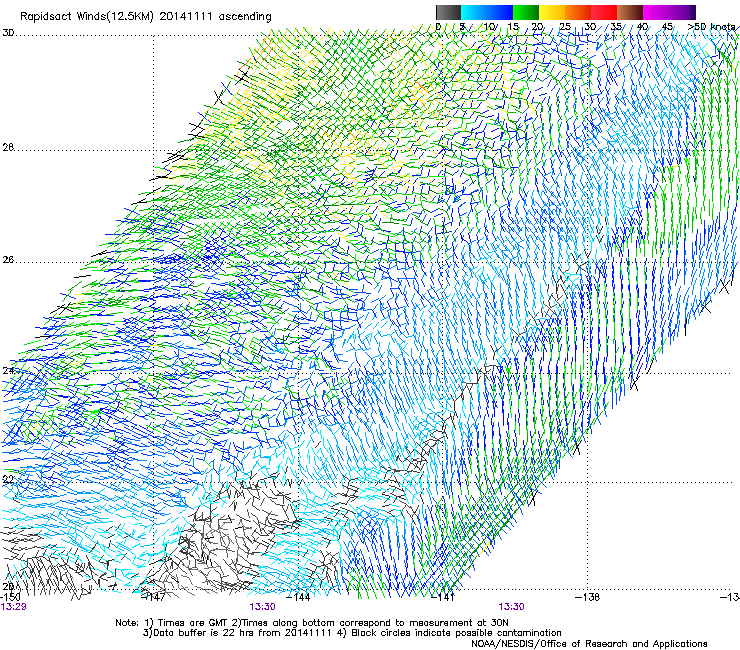Click the latitude 22 axis label
This screenshot has height=650, width=740.
(x=8, y=480)
